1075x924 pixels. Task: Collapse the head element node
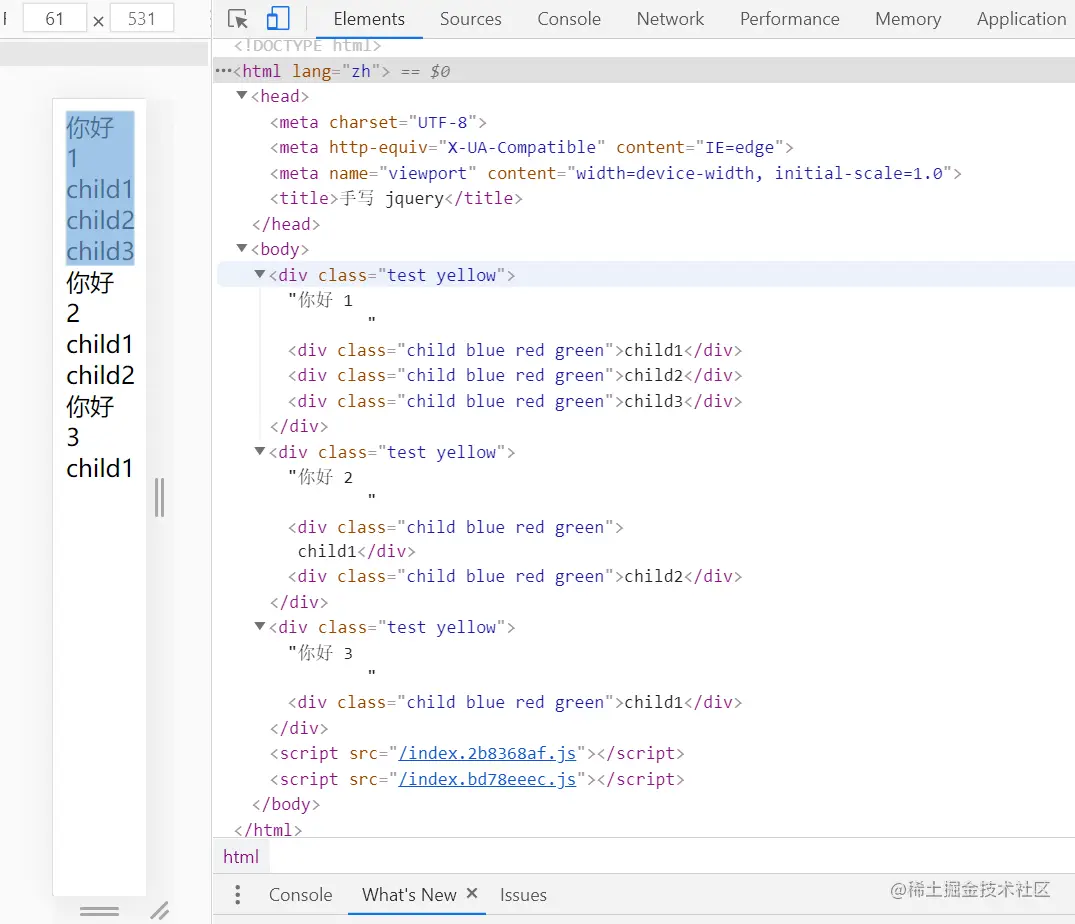[241, 95]
